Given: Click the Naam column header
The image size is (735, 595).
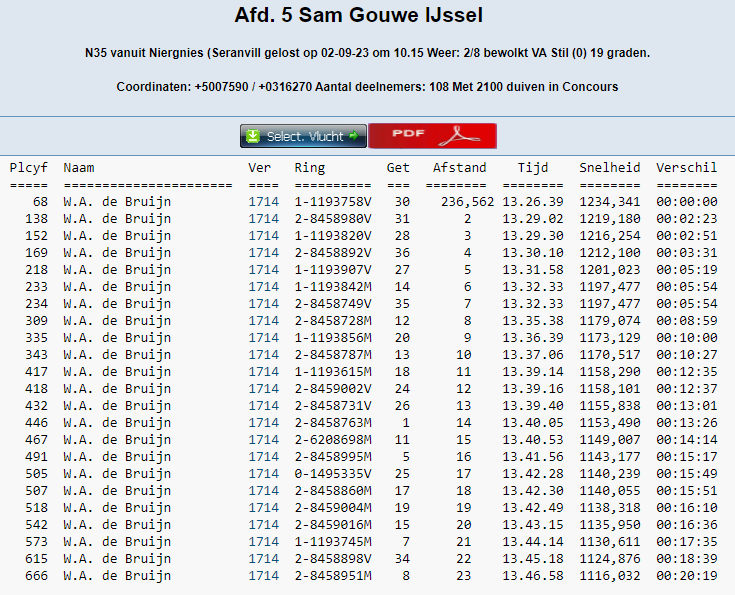Looking at the screenshot, I should click(x=79, y=168).
